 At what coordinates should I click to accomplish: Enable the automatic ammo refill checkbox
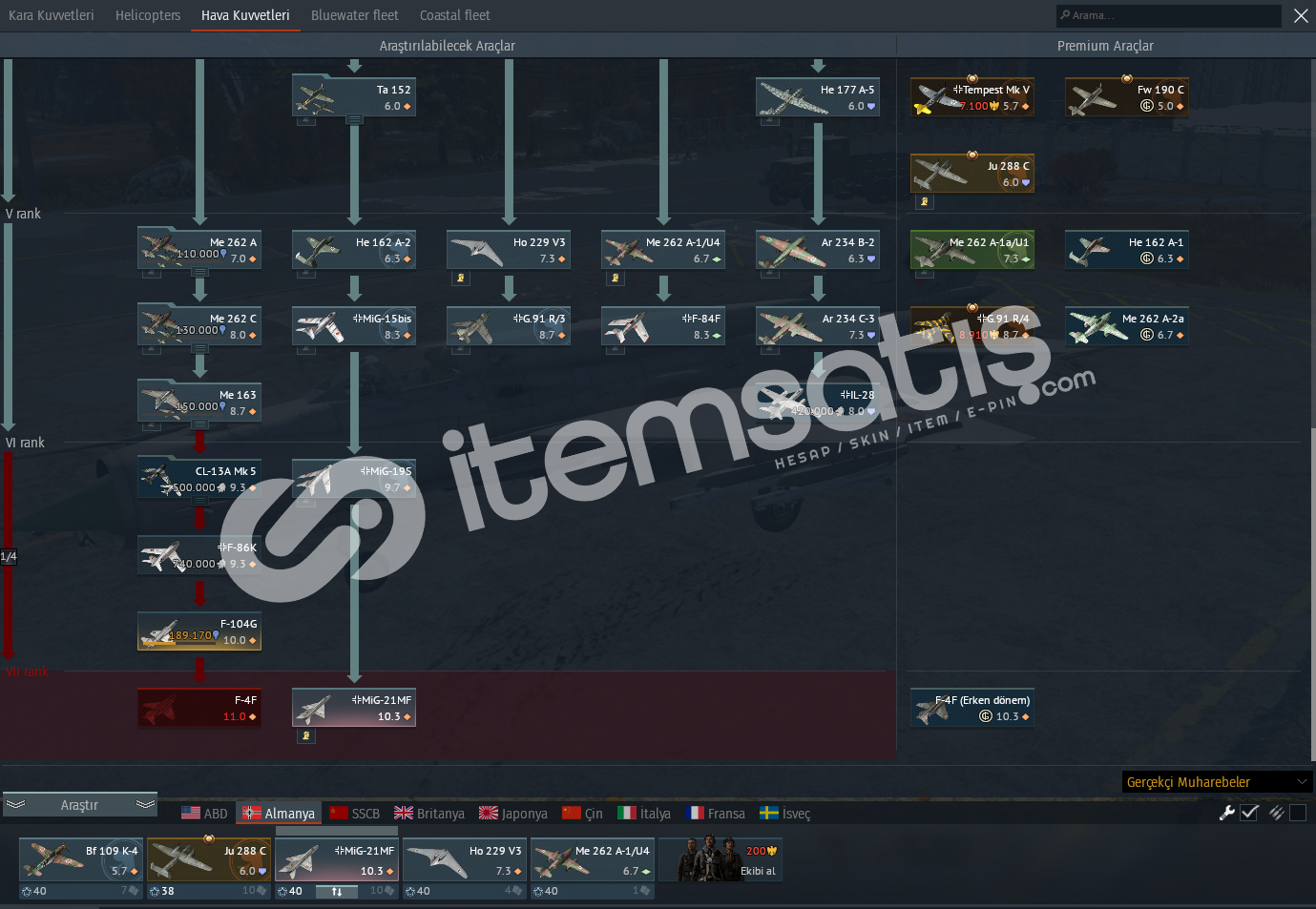(x=1298, y=813)
